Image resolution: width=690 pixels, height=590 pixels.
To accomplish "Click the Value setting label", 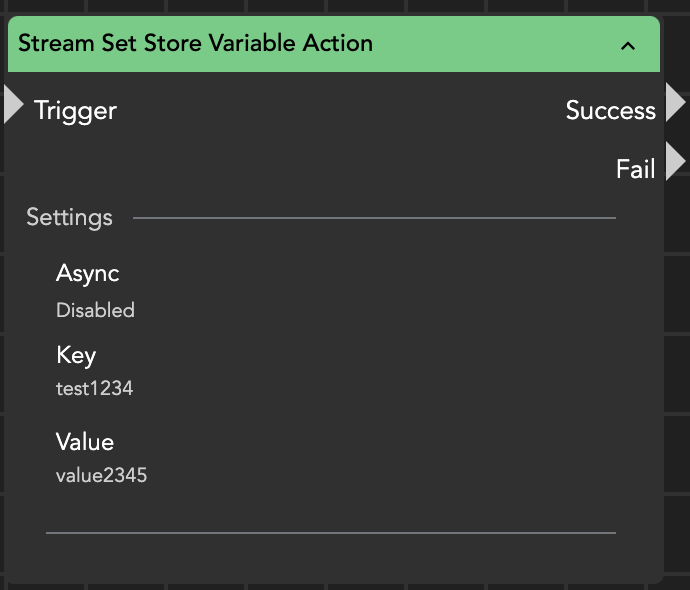I will pos(85,442).
